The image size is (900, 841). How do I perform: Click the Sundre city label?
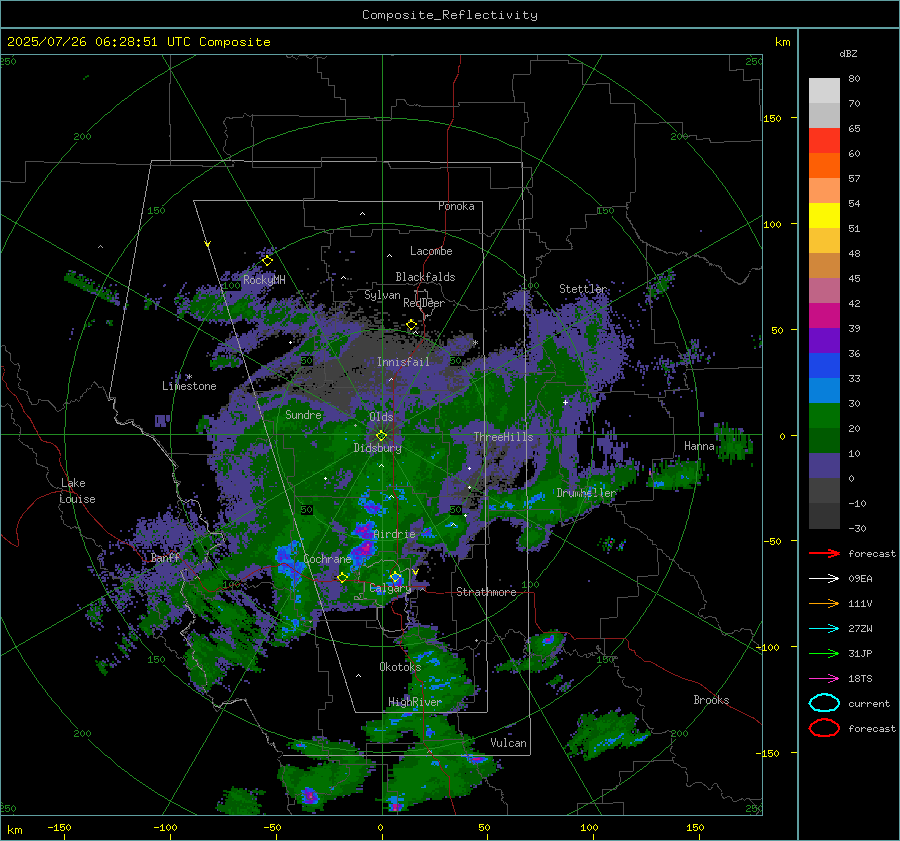click(303, 414)
